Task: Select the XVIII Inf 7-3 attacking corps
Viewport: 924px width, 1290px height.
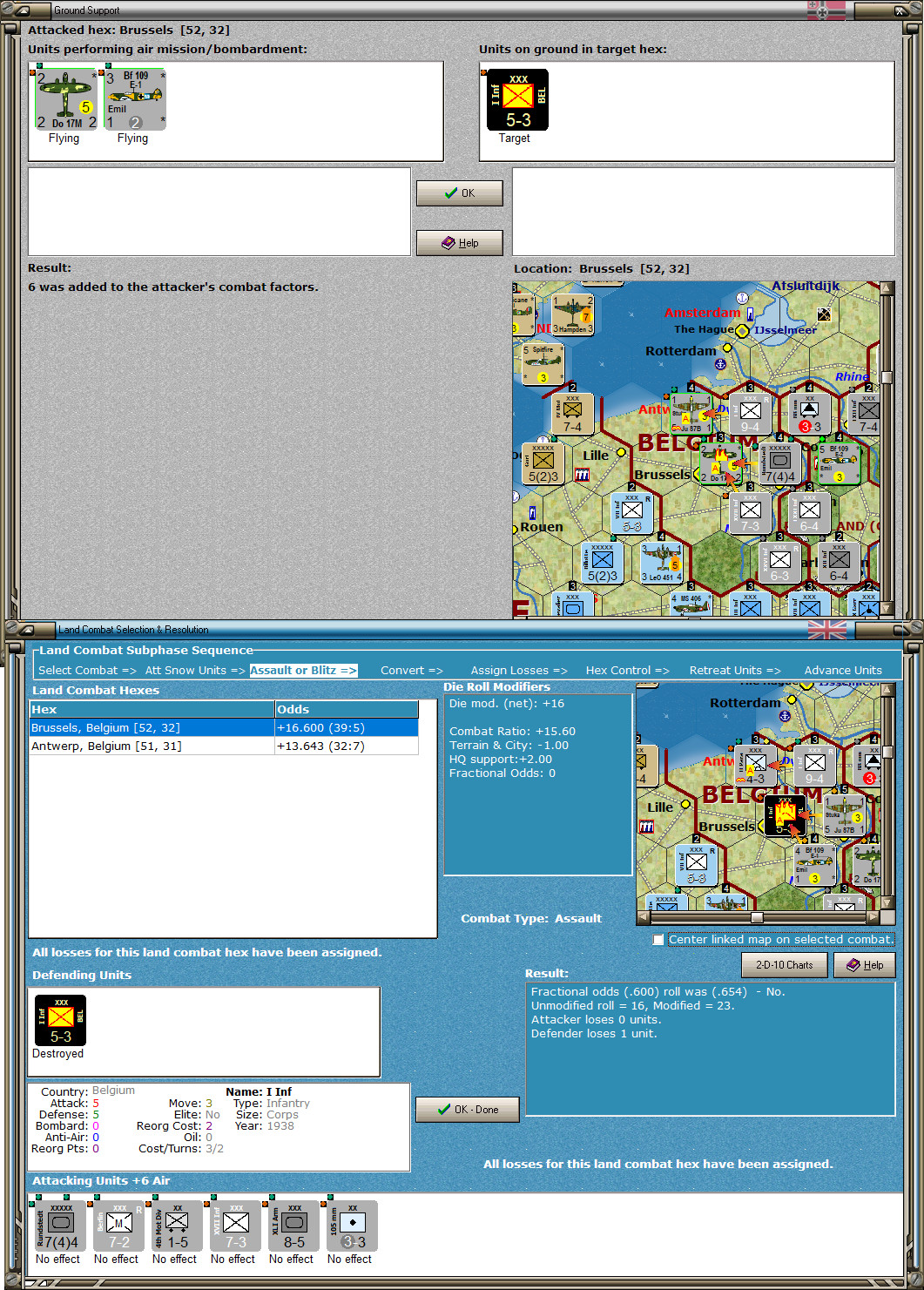Action: [x=235, y=1226]
